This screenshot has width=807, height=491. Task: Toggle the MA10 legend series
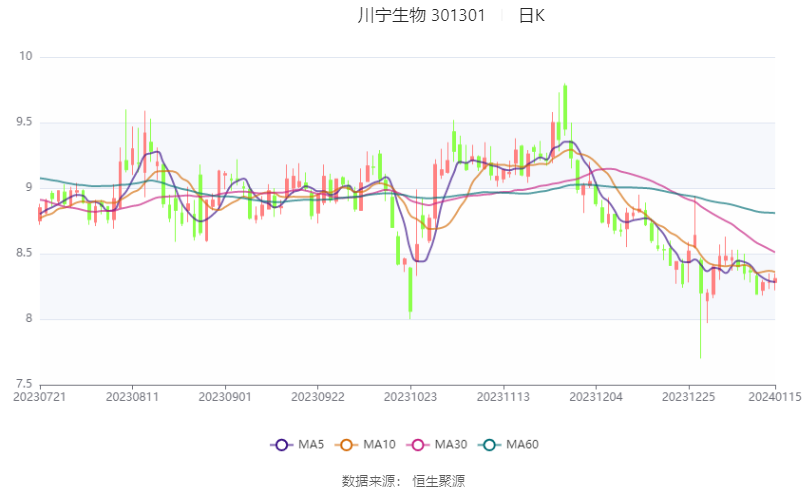pos(365,445)
